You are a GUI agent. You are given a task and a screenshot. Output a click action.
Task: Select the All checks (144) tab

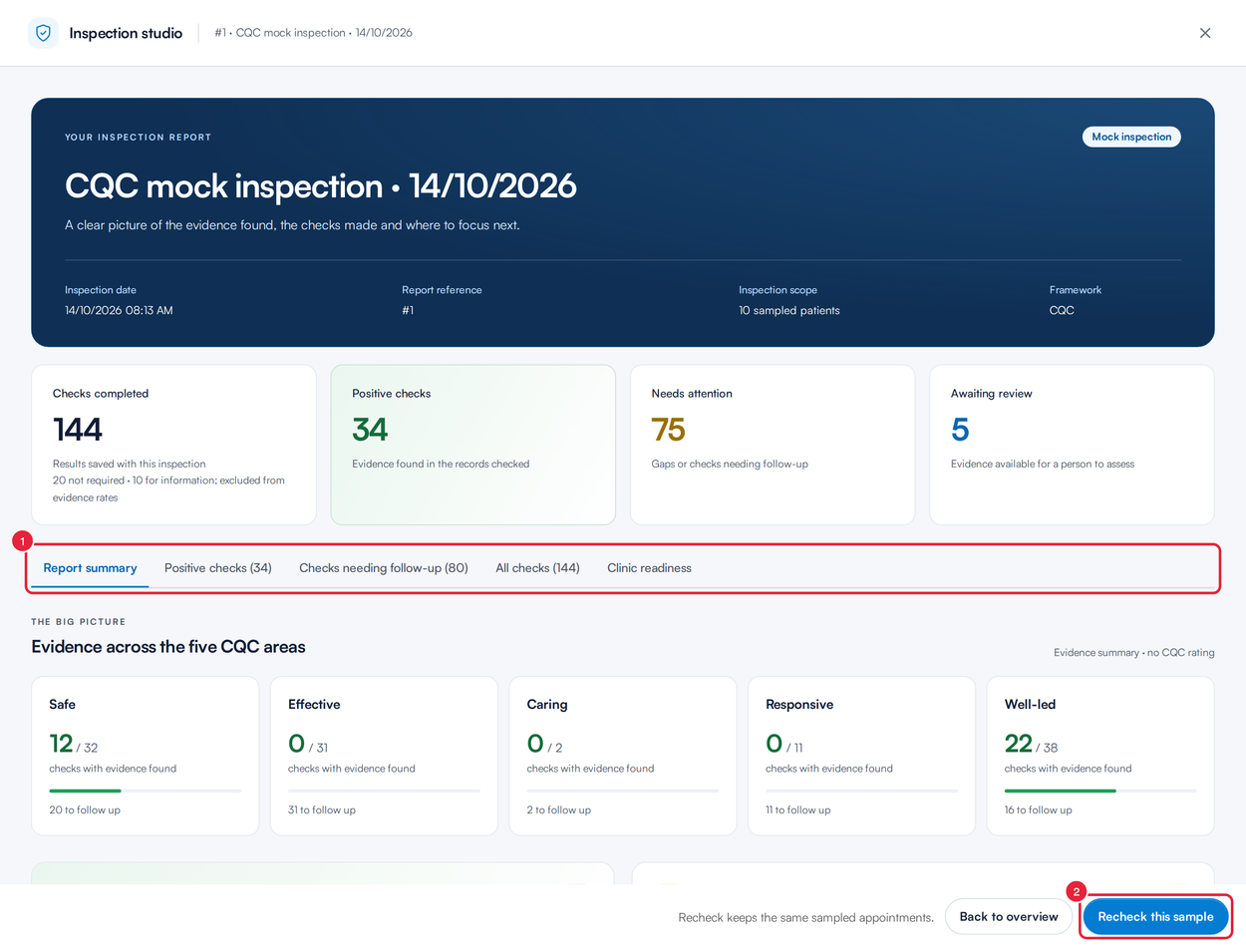click(x=537, y=568)
